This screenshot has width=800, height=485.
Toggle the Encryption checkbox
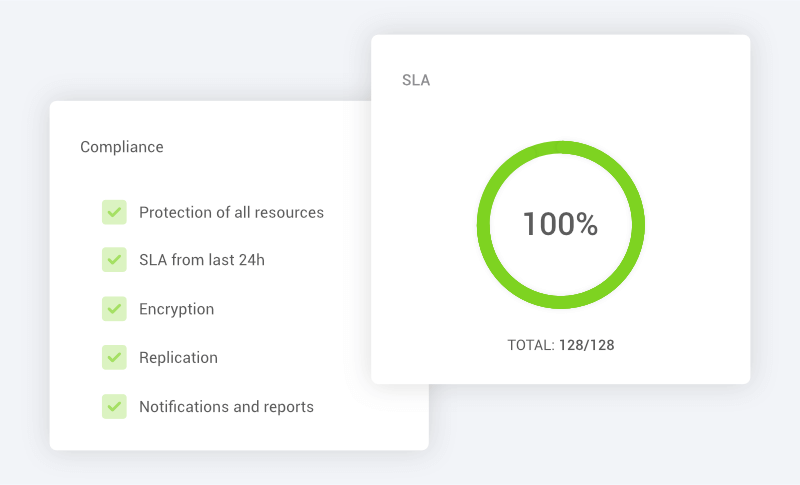pyautogui.click(x=114, y=309)
